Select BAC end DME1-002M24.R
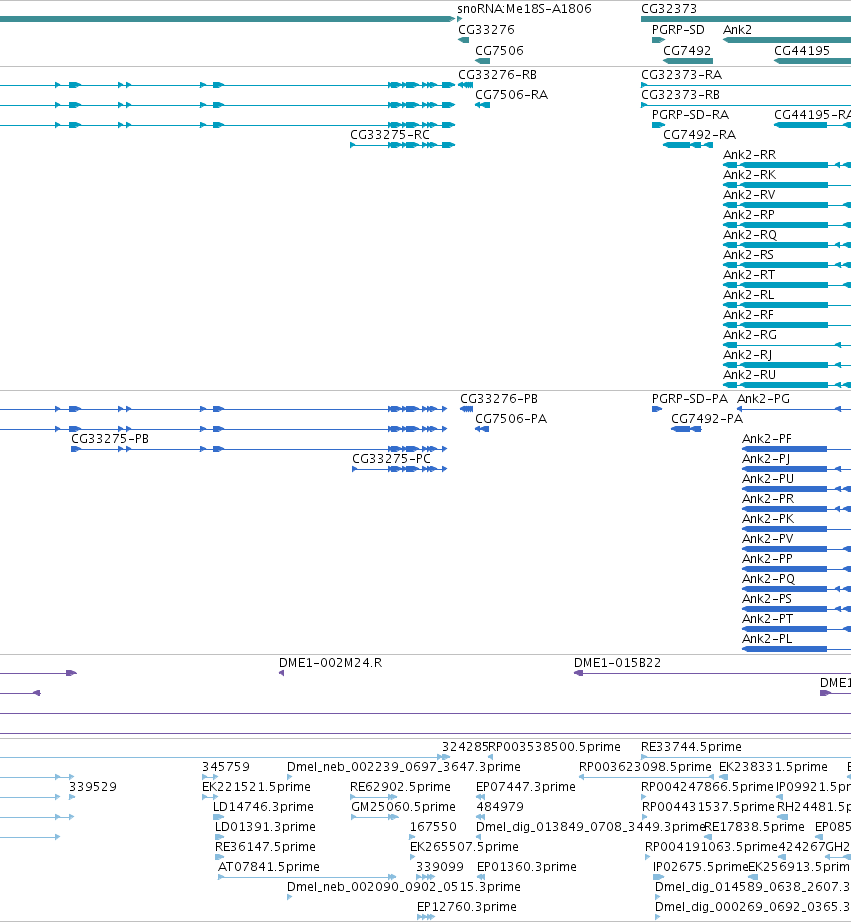851x922 pixels. pyautogui.click(x=331, y=663)
